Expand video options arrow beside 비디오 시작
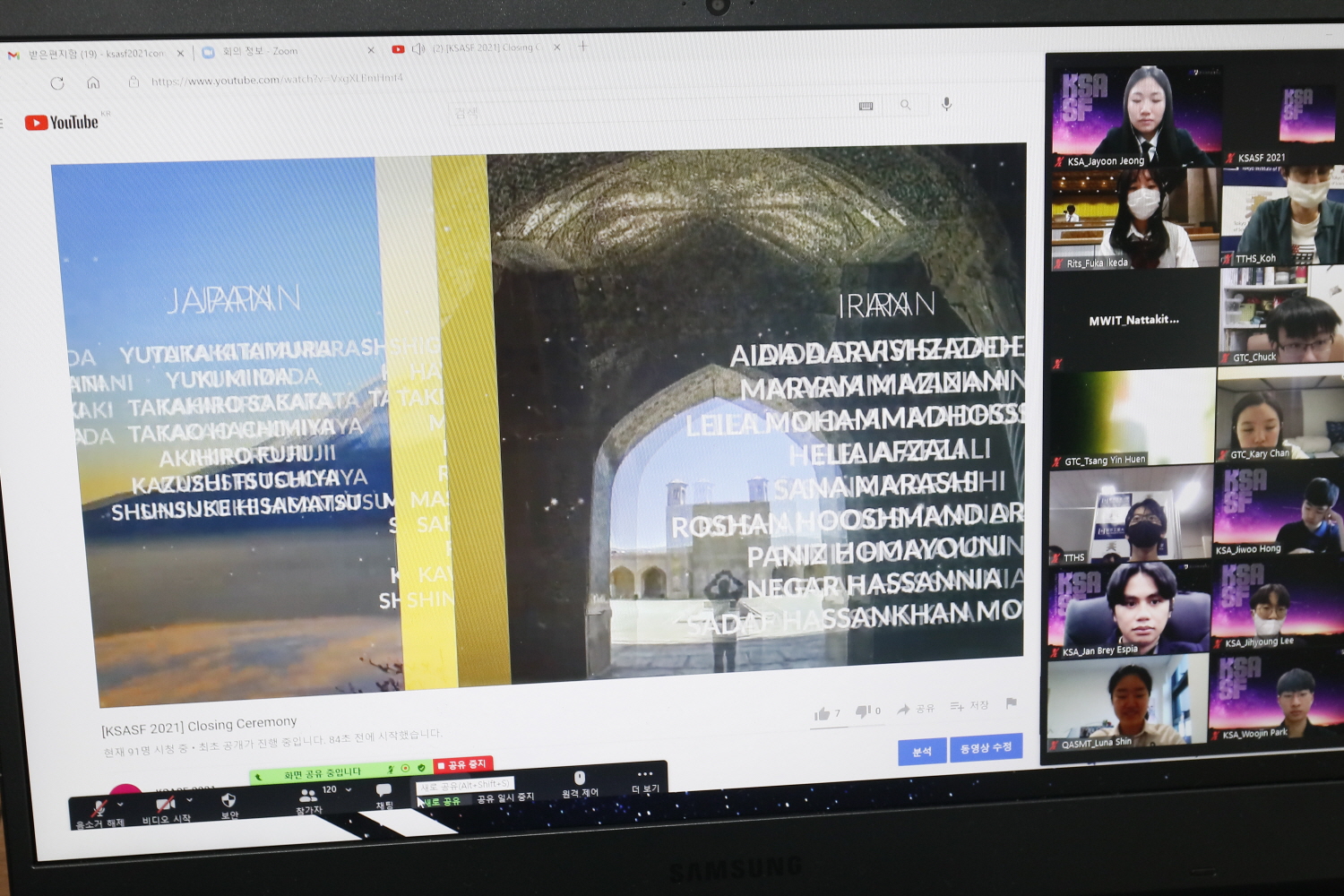This screenshot has width=1344, height=896. point(189,800)
